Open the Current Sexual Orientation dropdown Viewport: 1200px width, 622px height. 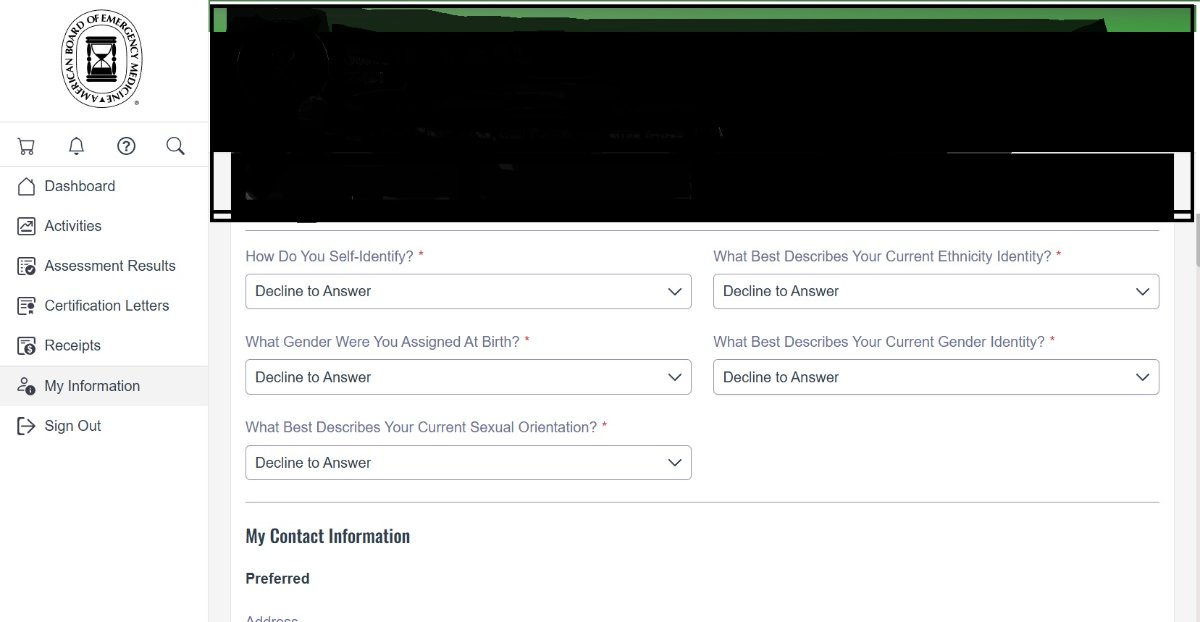point(468,463)
